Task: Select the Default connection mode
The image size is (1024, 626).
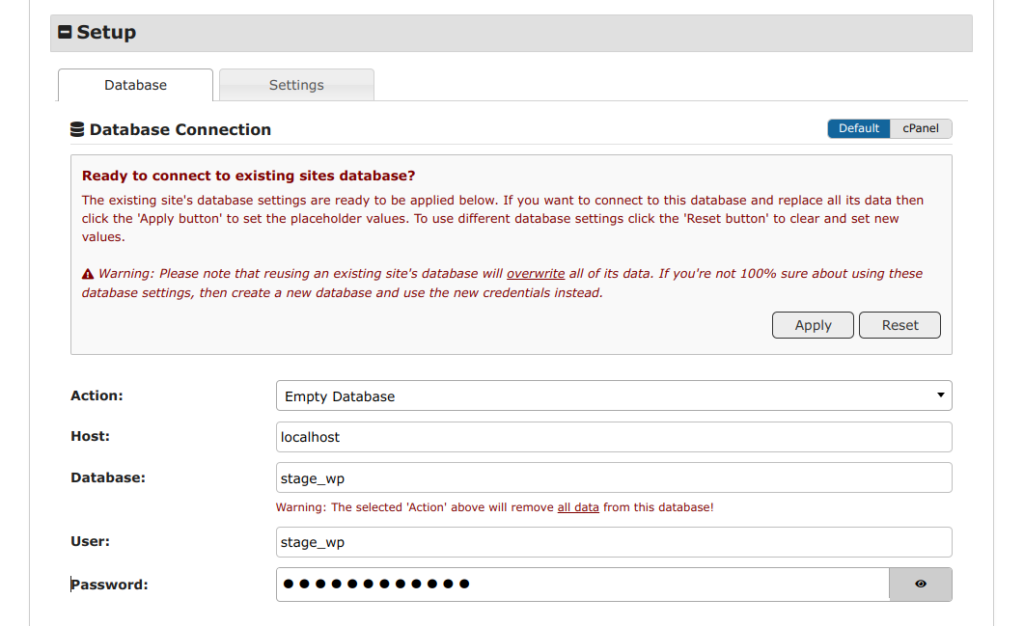Action: [858, 129]
